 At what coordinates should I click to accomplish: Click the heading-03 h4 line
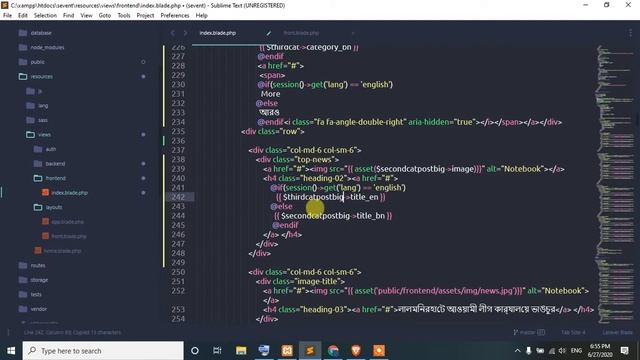pyautogui.click(x=428, y=309)
